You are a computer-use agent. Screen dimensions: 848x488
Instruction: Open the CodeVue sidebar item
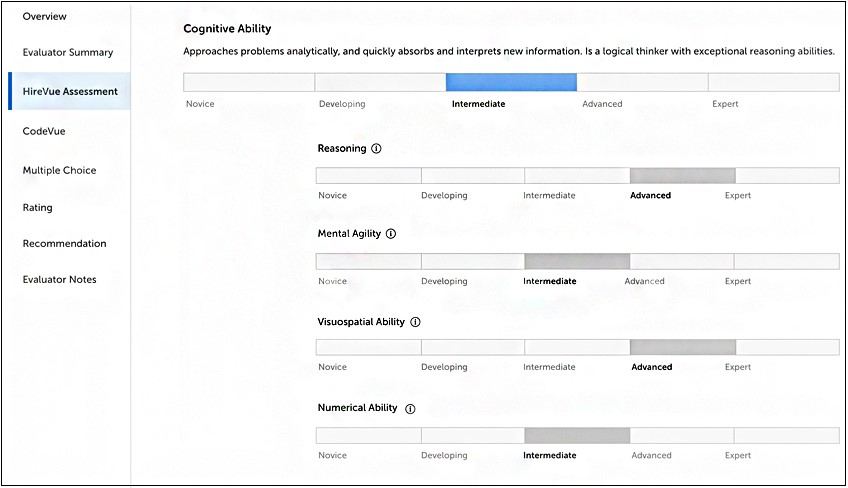[x=44, y=131]
